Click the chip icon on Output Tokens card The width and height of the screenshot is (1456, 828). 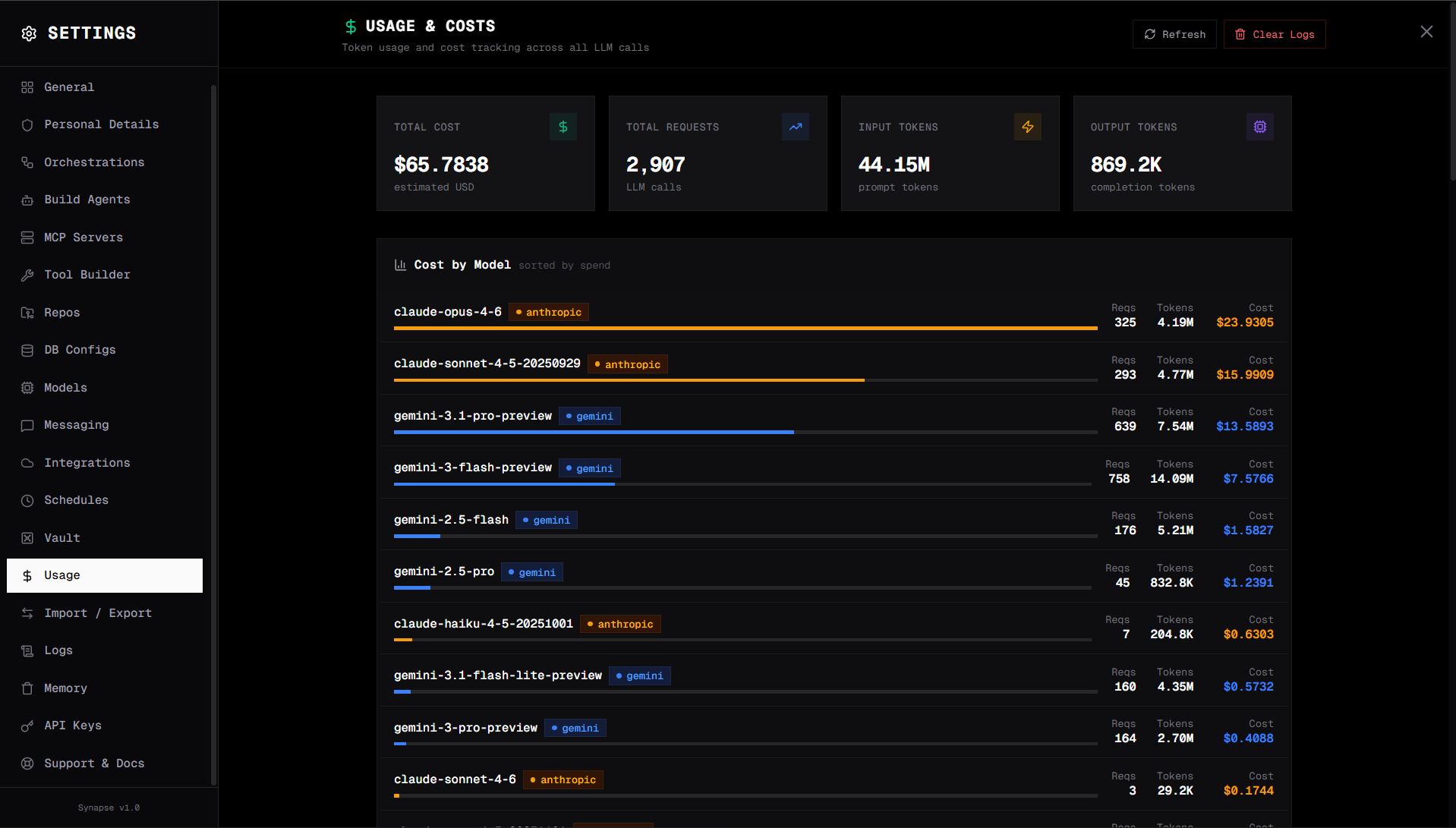tap(1260, 127)
